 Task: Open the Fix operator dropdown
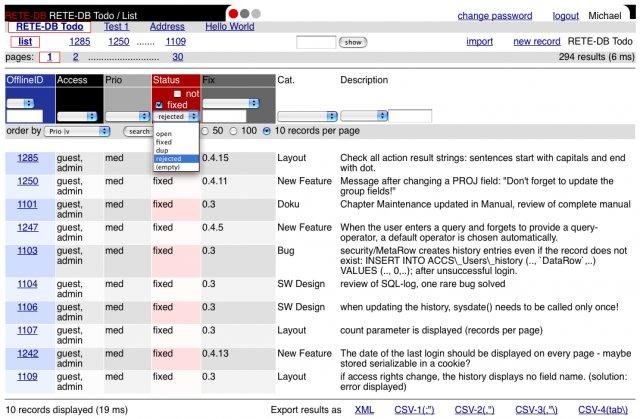(x=231, y=103)
